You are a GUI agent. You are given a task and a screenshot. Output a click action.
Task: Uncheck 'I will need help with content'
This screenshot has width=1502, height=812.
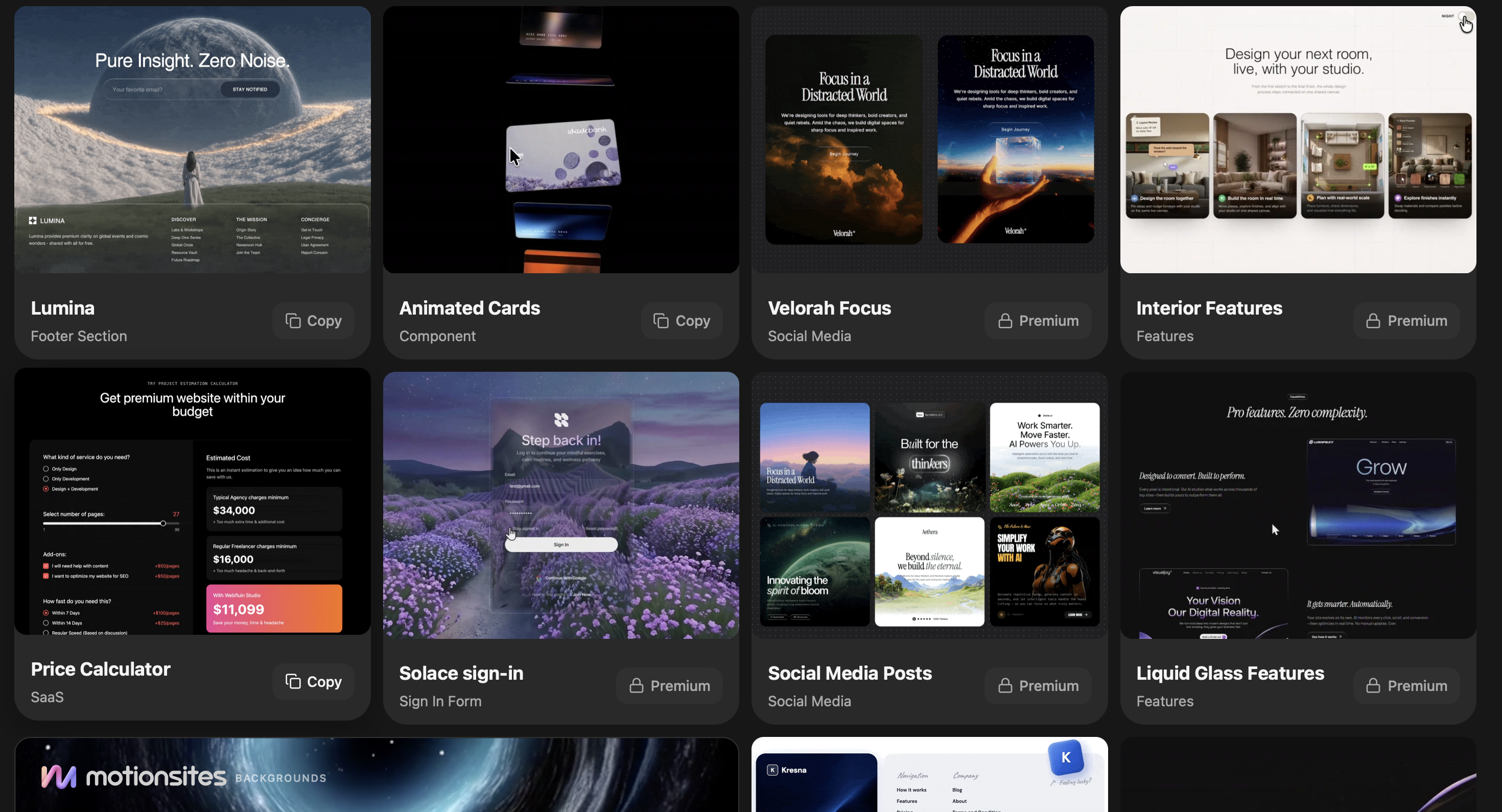[x=45, y=566]
